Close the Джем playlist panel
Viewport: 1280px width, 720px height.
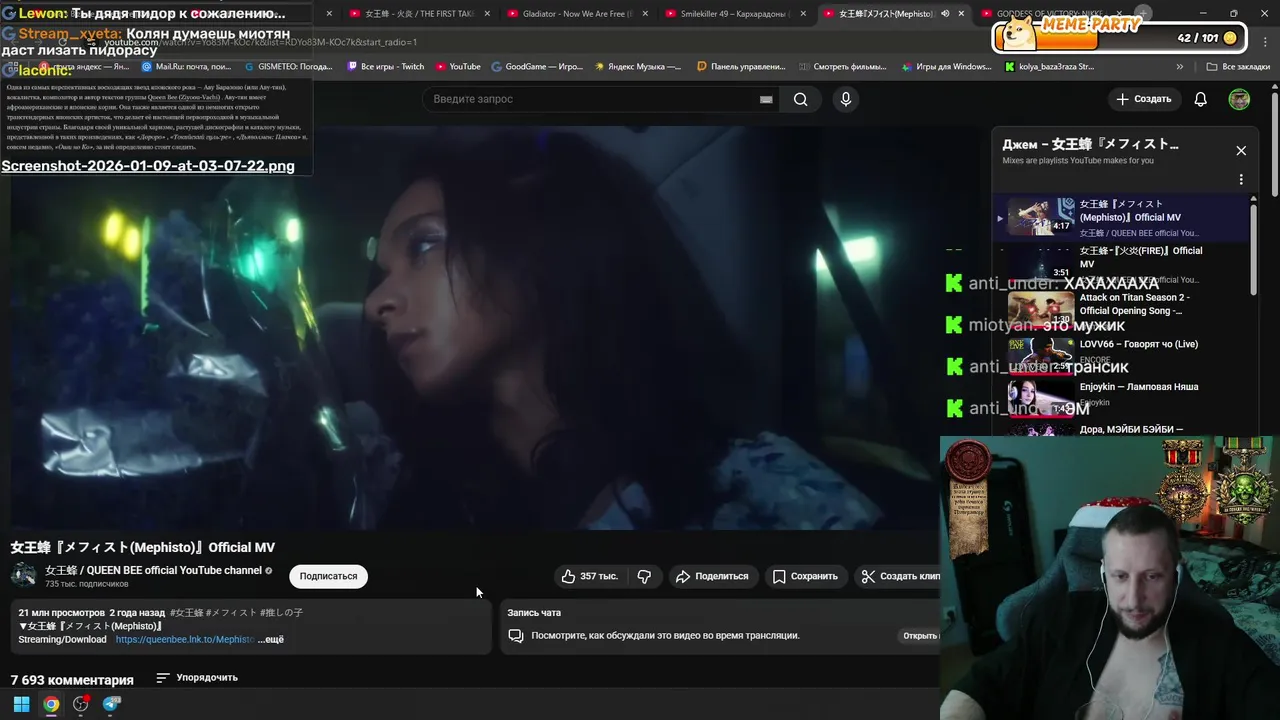1241,151
